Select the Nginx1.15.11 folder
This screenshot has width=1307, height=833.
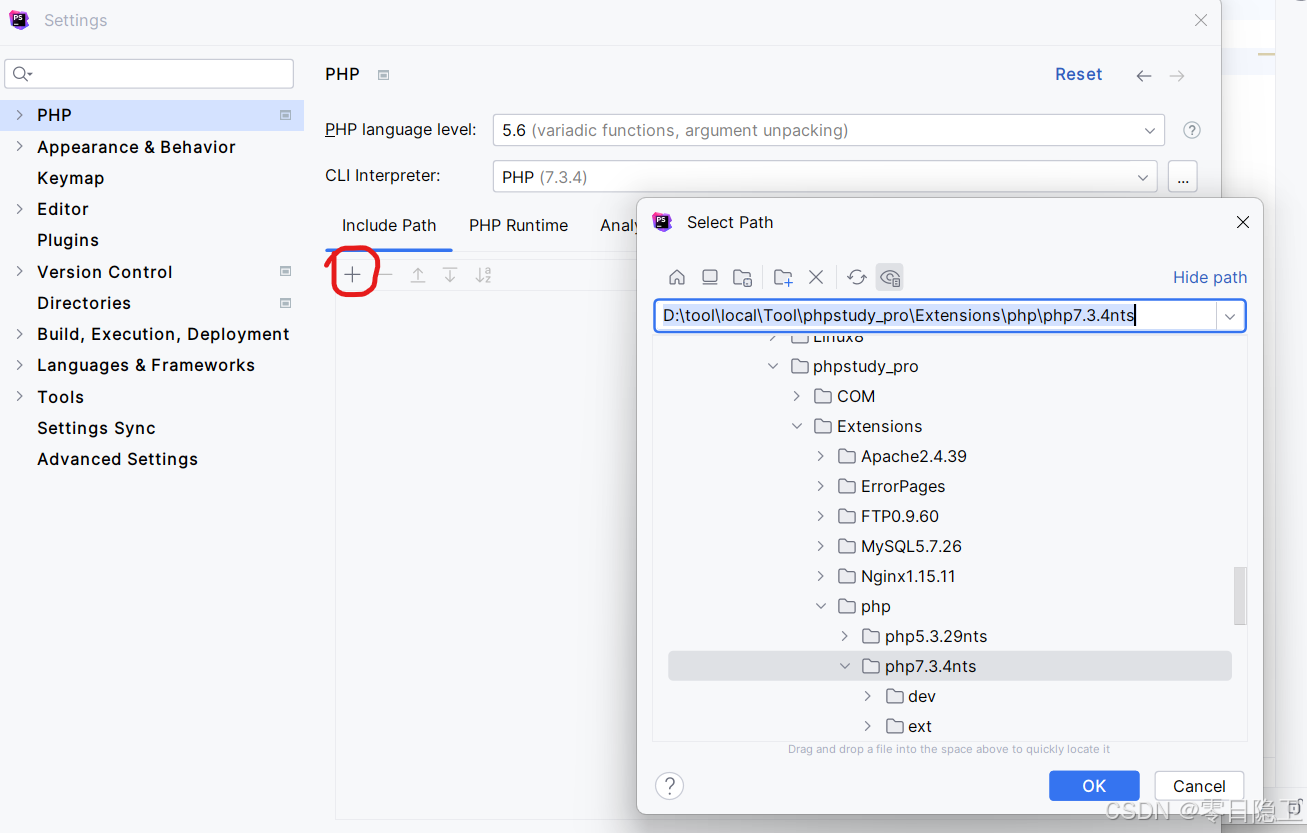[908, 576]
